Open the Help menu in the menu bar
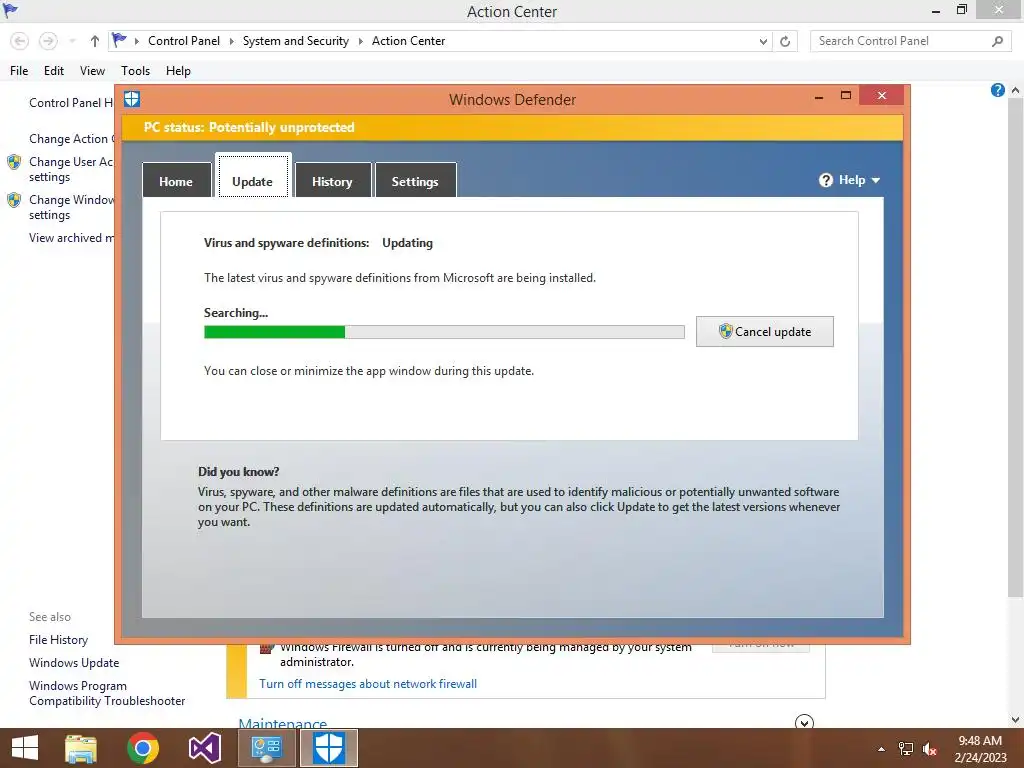 pyautogui.click(x=178, y=71)
